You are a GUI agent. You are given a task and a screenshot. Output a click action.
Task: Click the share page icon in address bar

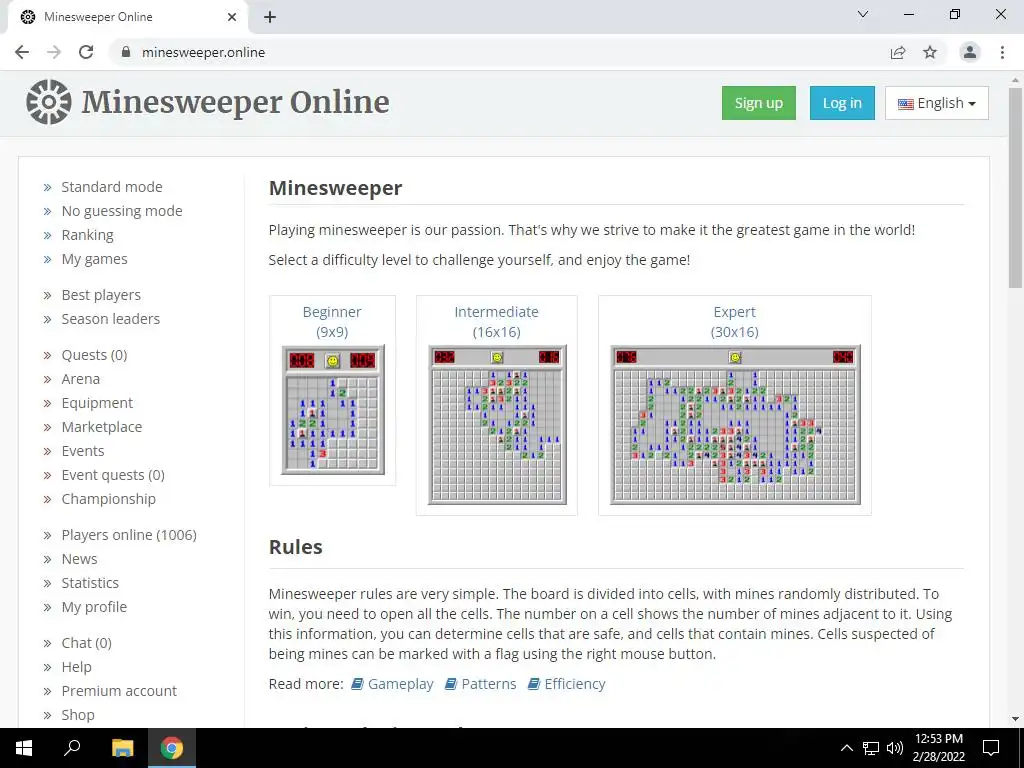click(x=898, y=52)
